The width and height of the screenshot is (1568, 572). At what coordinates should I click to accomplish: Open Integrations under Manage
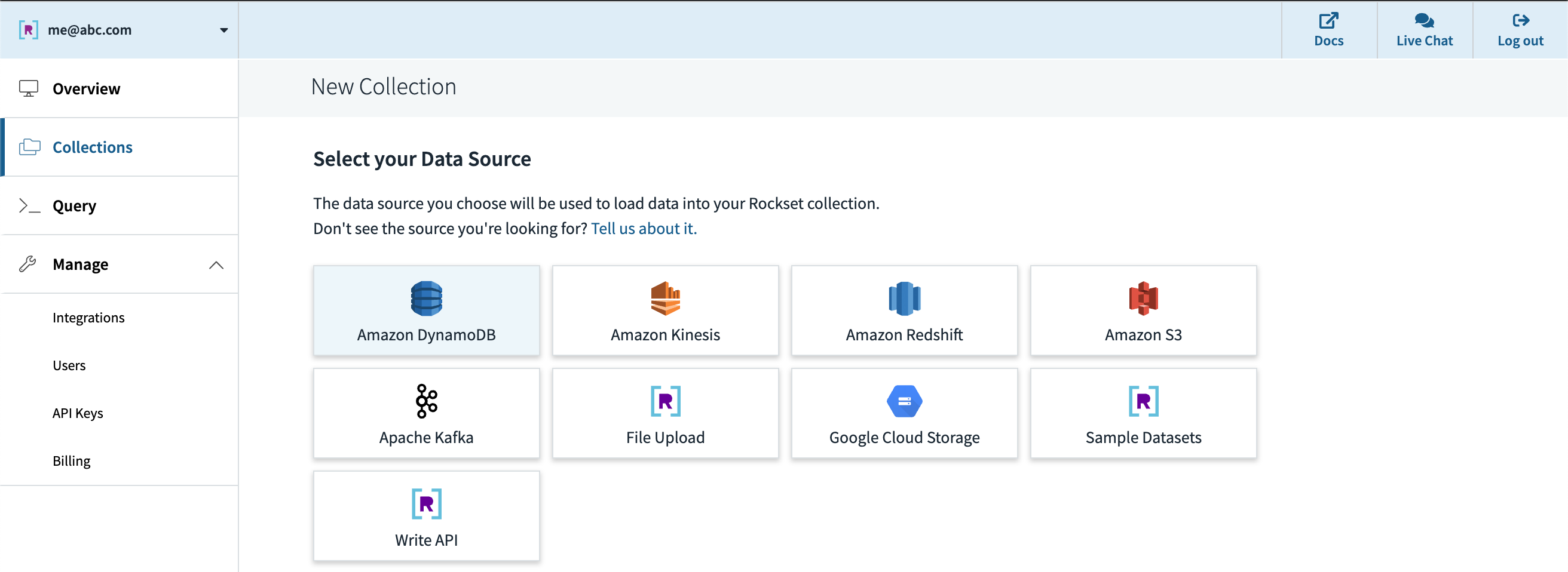coord(88,318)
